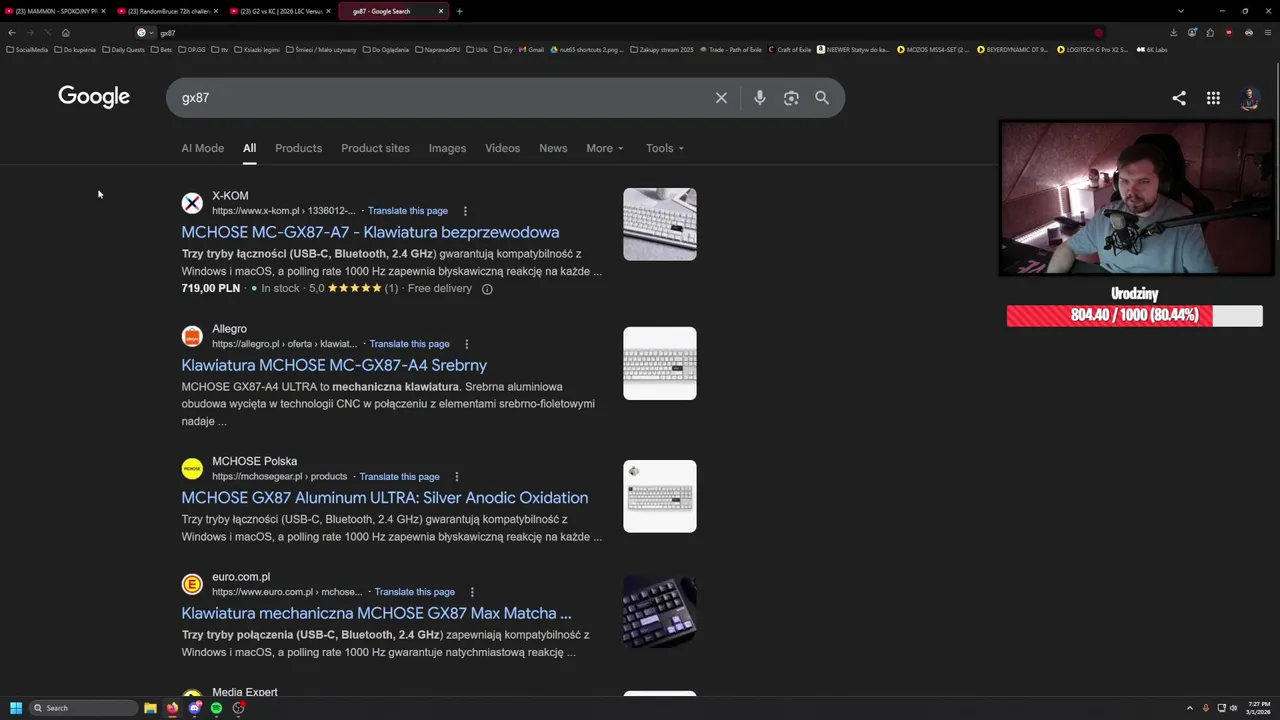Open the Trade - Path of Exile bookmark
Screen dimensions: 1280x720
[730, 49]
